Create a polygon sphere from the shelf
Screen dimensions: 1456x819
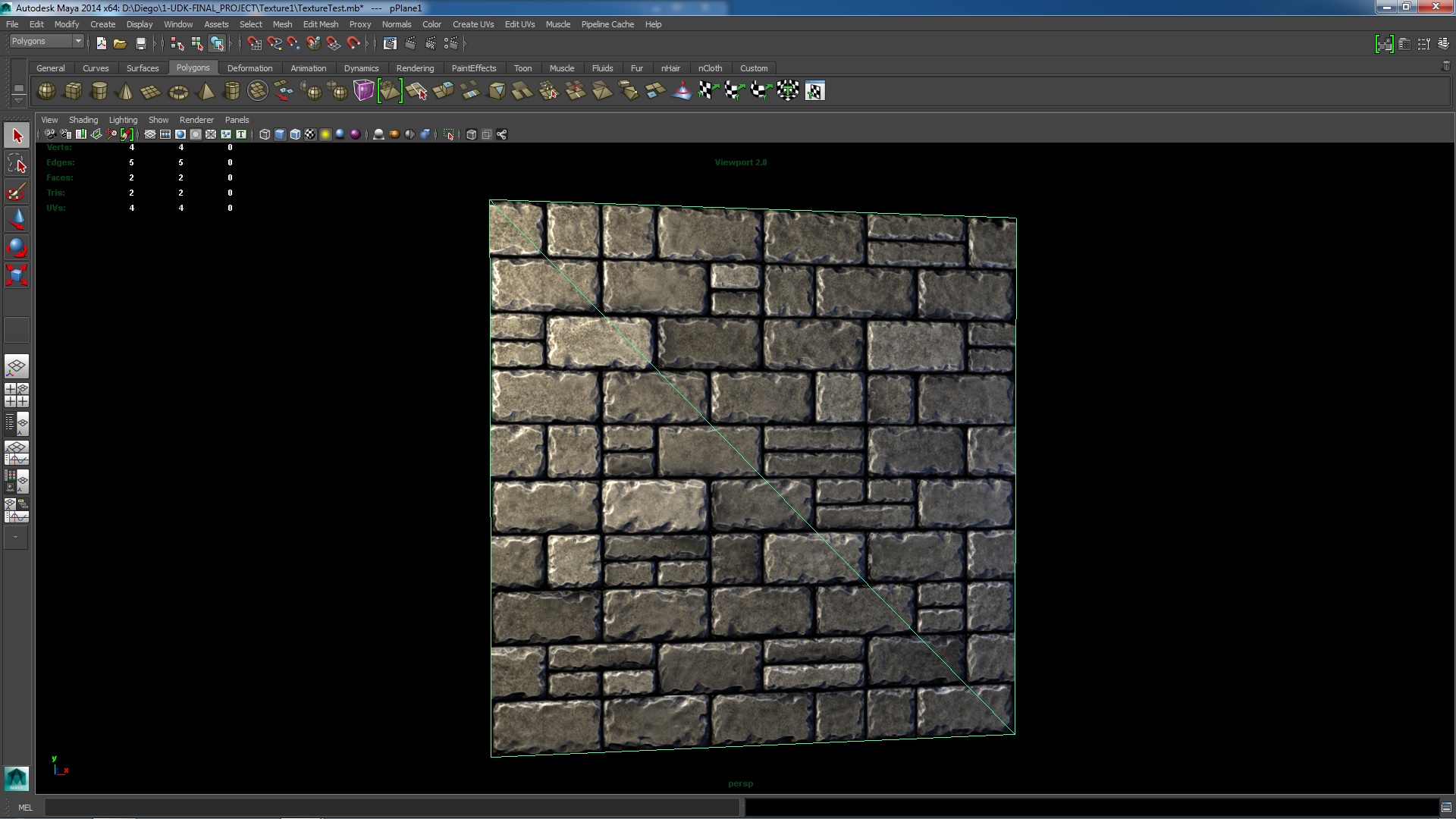(x=46, y=92)
